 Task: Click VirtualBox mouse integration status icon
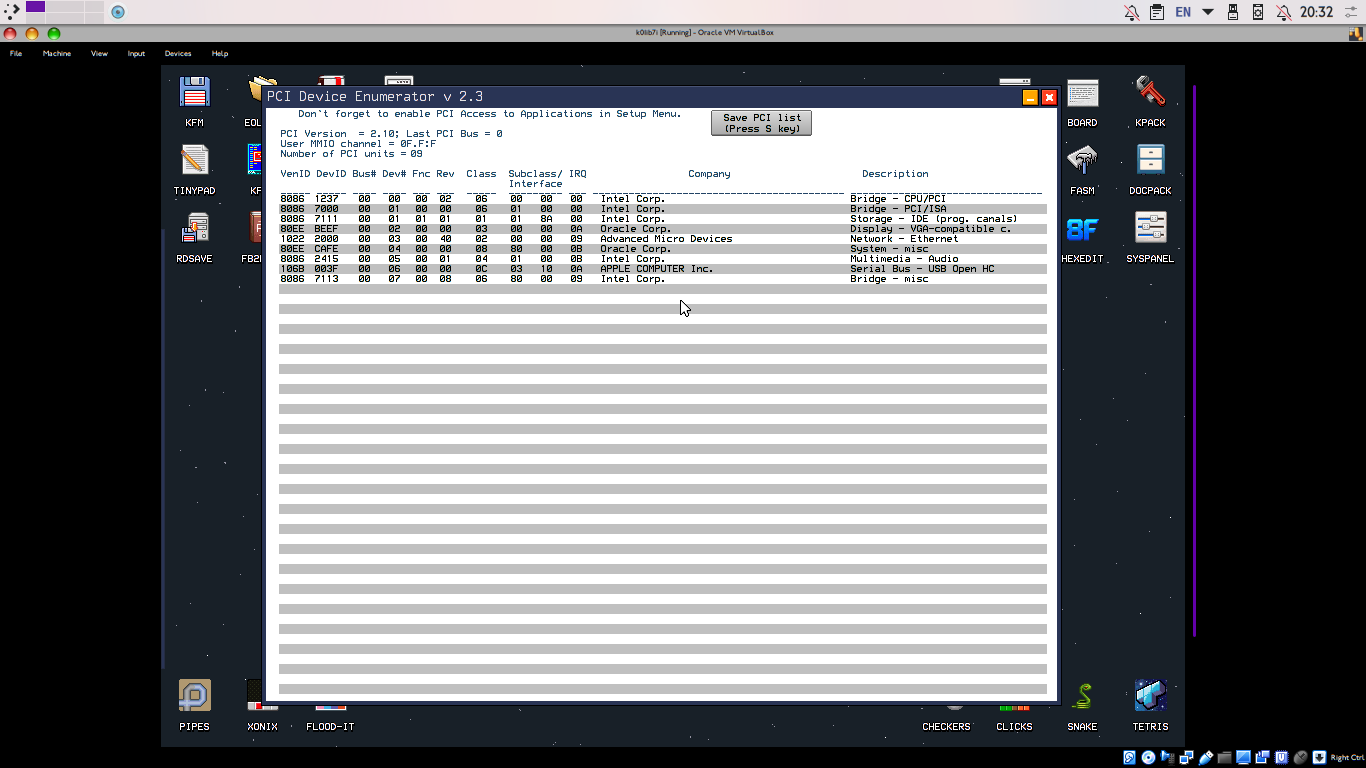pos(1300,757)
